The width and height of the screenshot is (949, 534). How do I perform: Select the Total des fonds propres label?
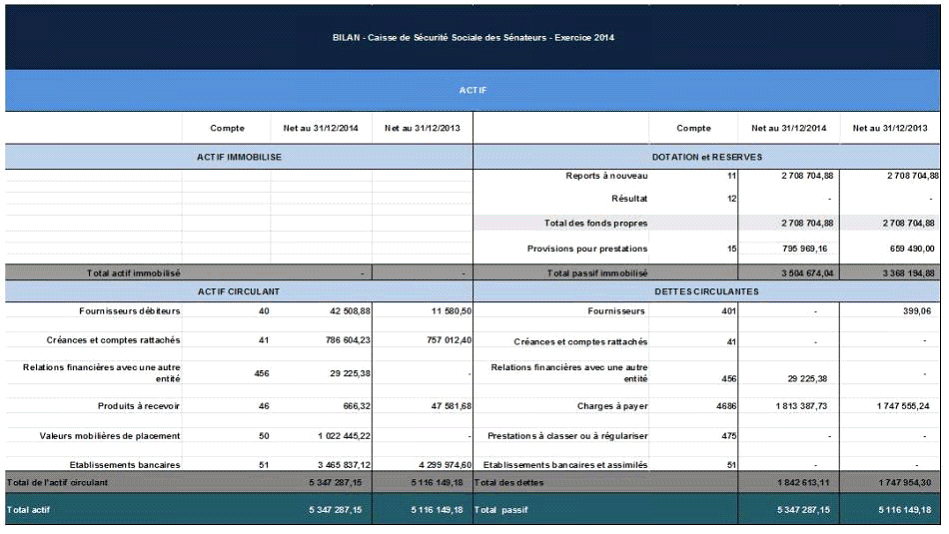click(x=595, y=222)
